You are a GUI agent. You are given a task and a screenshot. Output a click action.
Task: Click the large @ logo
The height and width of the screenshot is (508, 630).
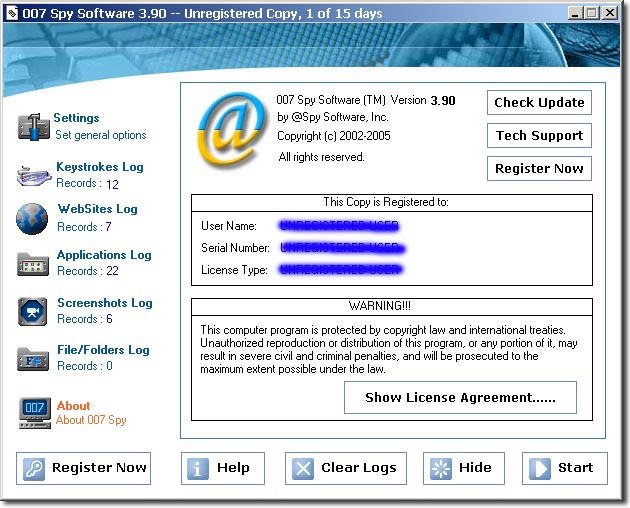coord(232,130)
